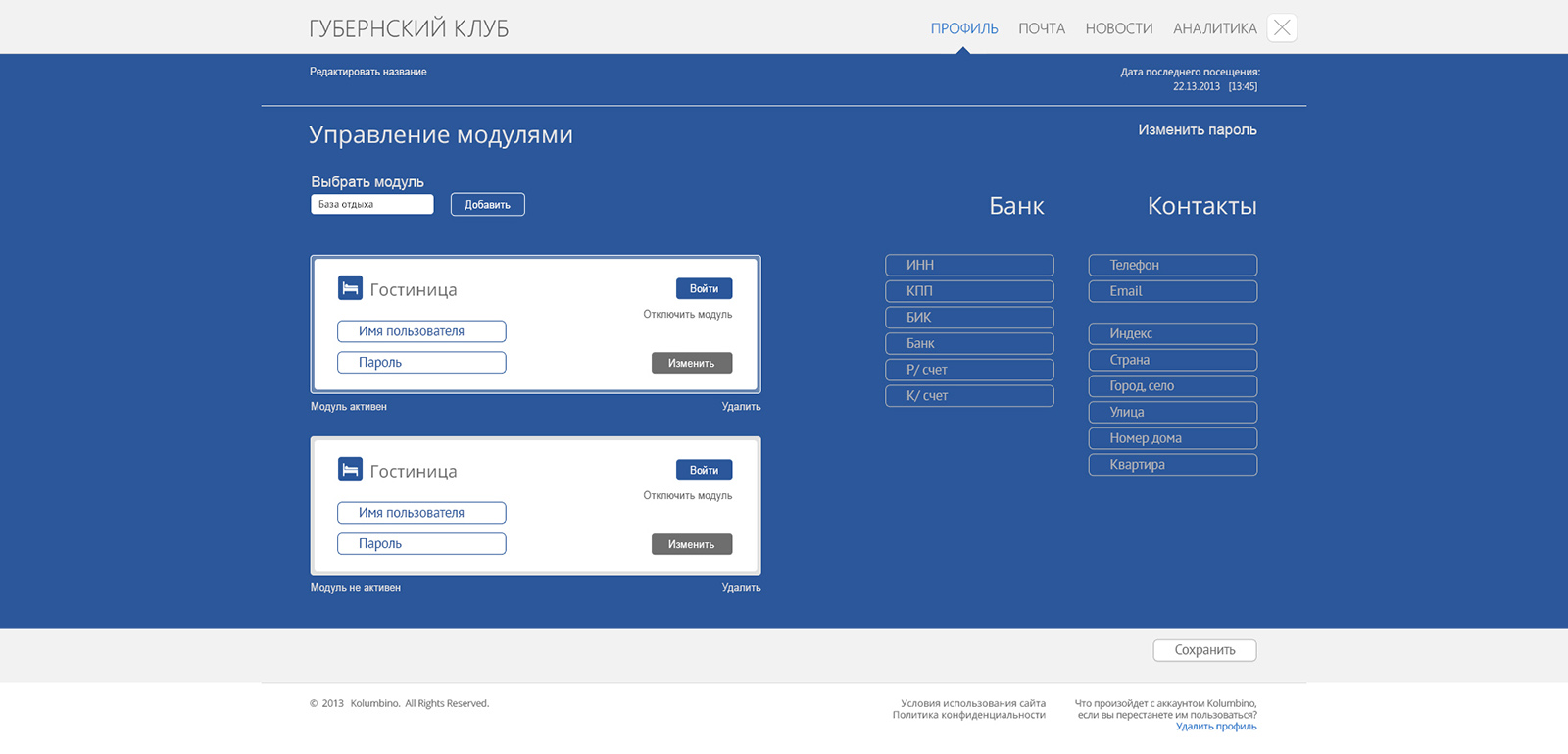Image resolution: width=1568 pixels, height=754 pixels.
Task: Click the Страна input field
Action: point(1173,360)
